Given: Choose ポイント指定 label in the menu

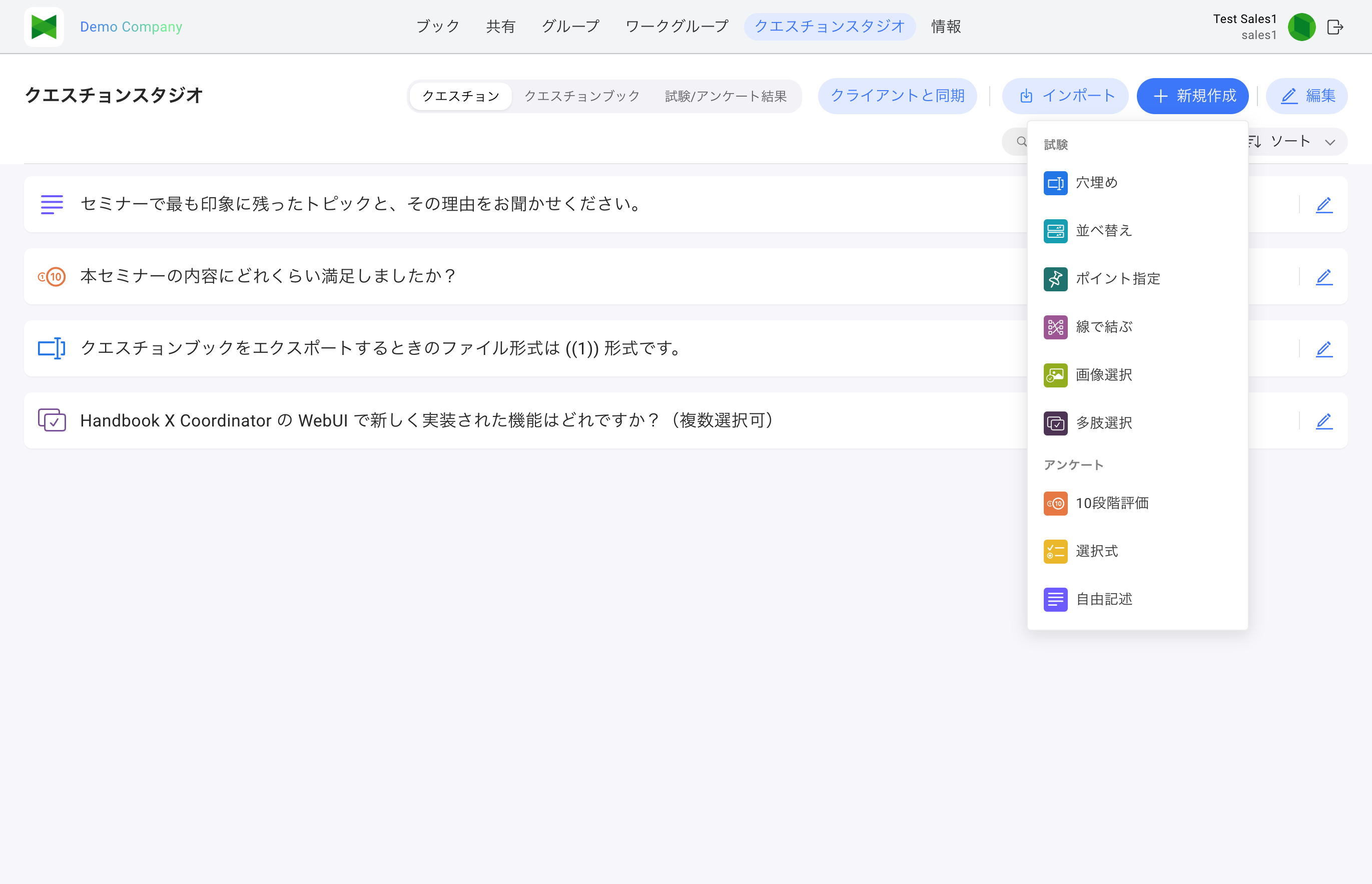Looking at the screenshot, I should 1118,279.
